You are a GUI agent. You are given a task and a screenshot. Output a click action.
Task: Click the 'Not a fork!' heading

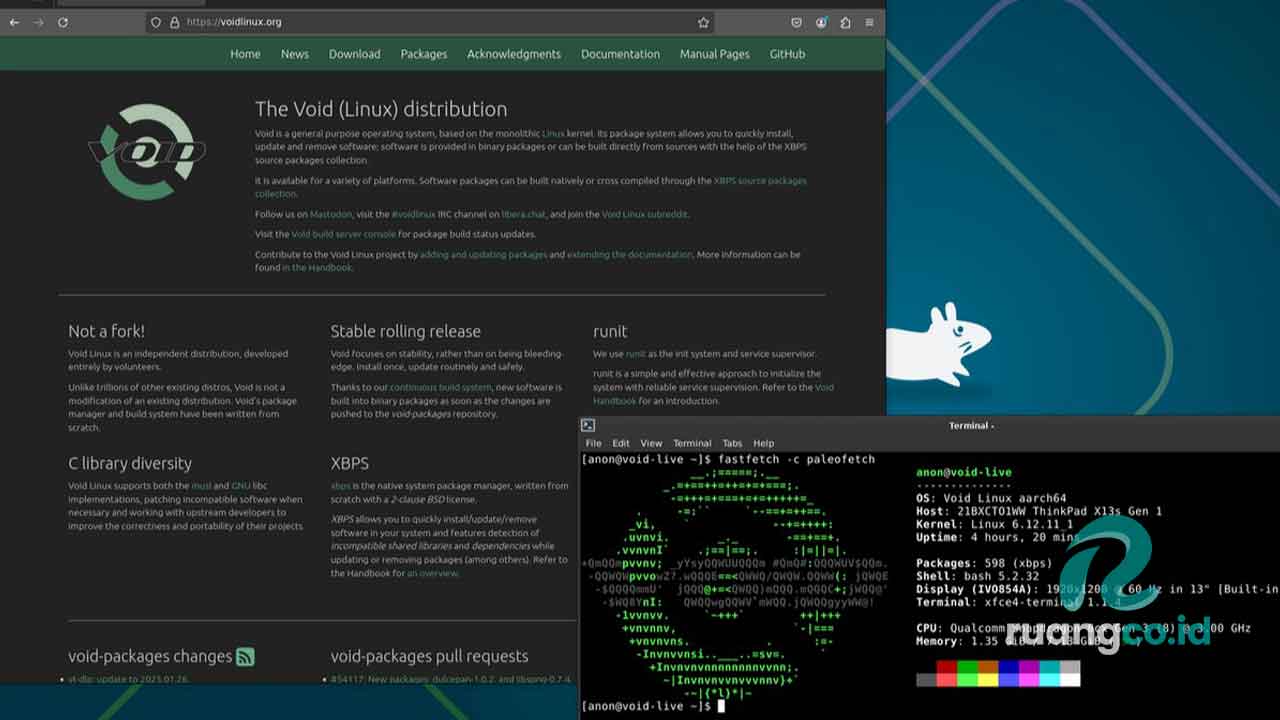point(106,331)
